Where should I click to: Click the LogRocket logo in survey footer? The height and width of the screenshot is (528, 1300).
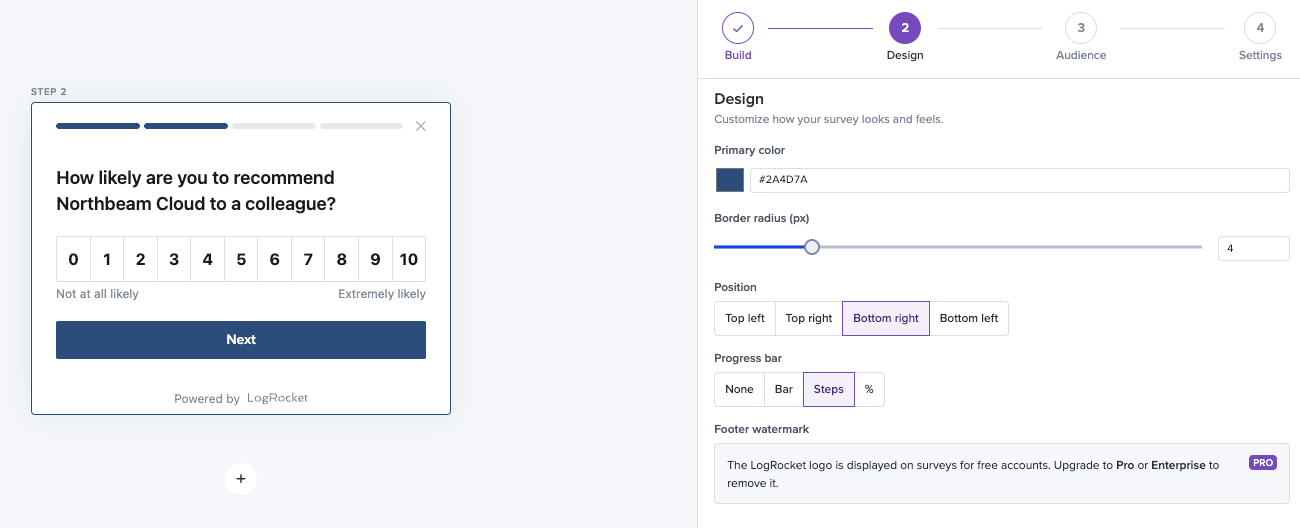click(x=277, y=398)
